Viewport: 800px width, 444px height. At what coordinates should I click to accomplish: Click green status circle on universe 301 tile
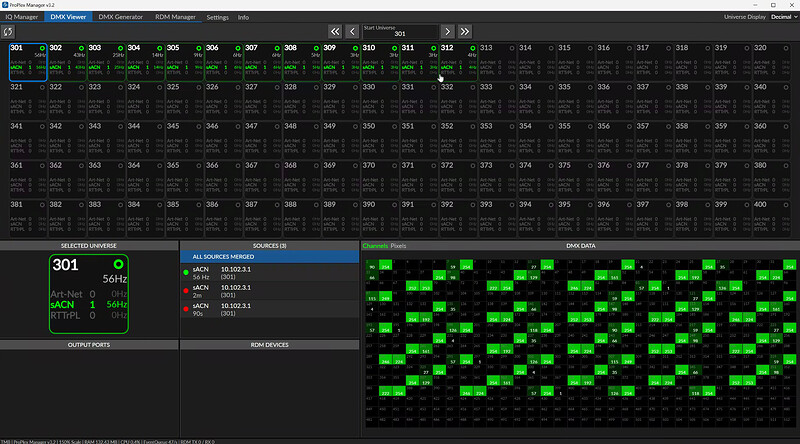click(x=42, y=48)
